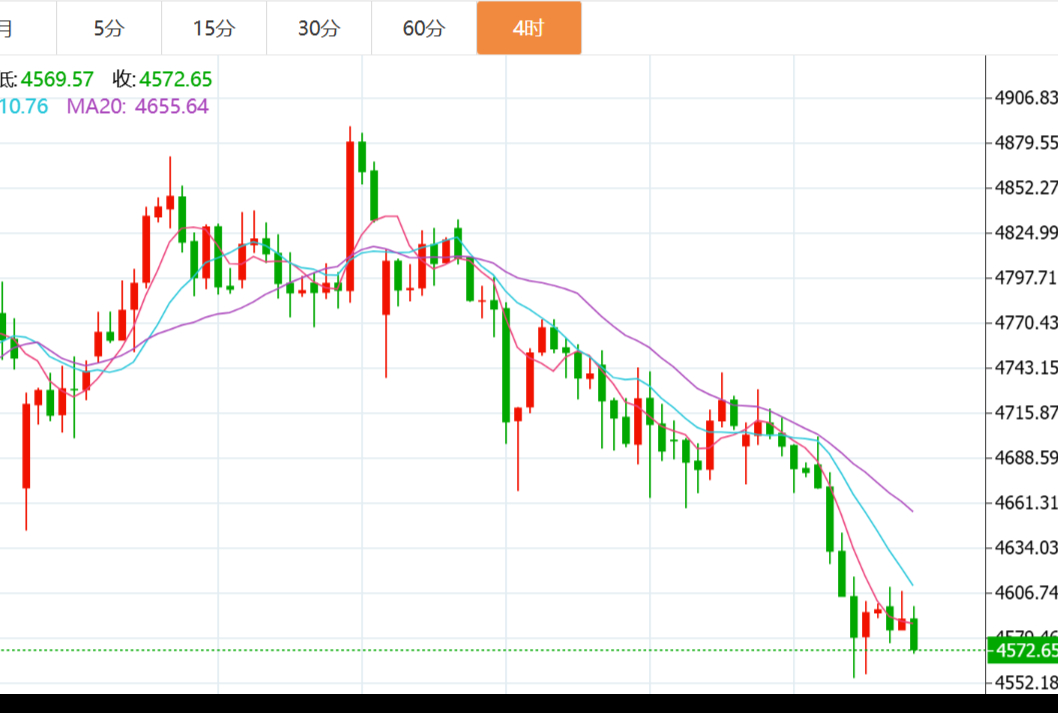Screen dimensions: 1058x713
Task: Open the 30分 timeframe tab
Action: point(319,28)
